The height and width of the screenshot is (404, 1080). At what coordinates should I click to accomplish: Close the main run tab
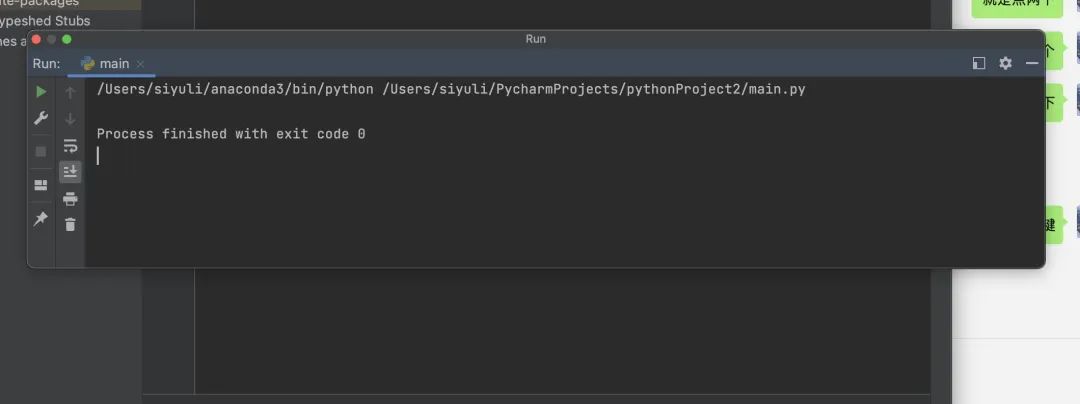point(141,64)
